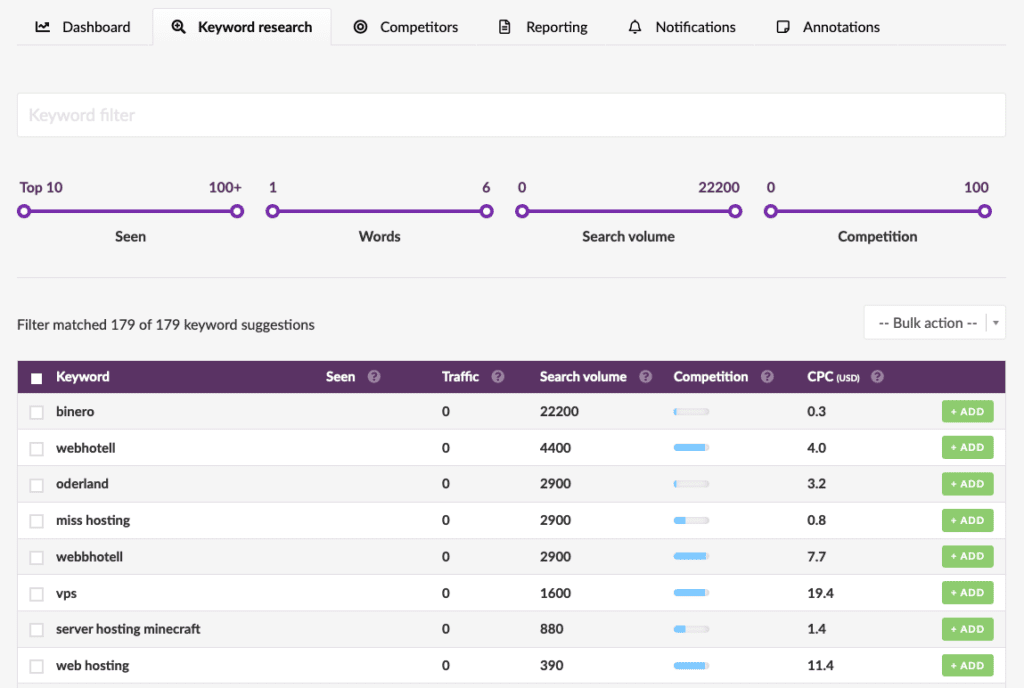Click the help icon beside Search volume header
The width and height of the screenshot is (1024, 688).
pos(645,377)
